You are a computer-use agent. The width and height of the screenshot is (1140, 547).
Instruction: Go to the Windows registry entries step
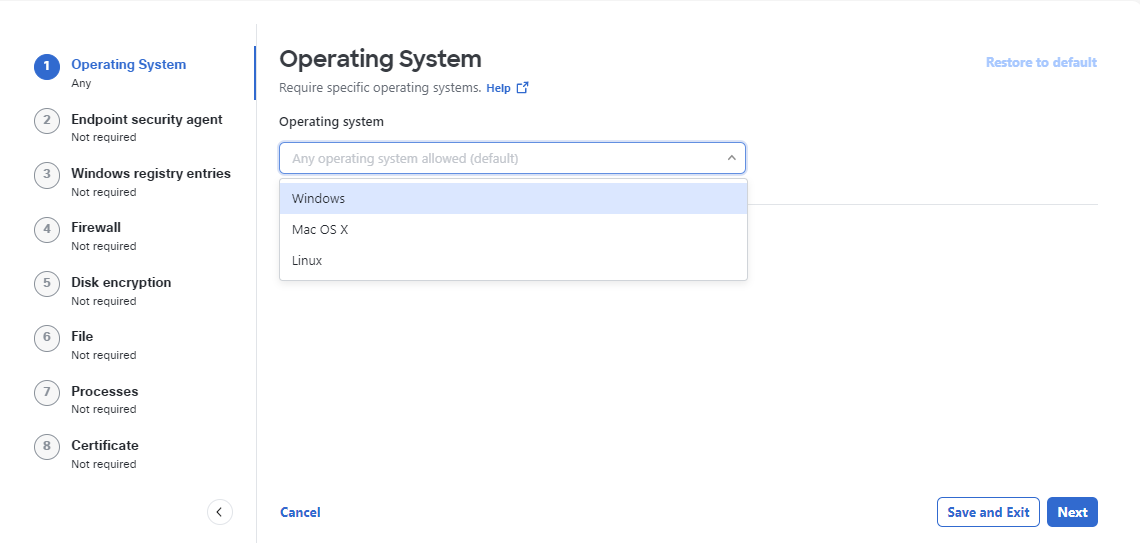(150, 173)
